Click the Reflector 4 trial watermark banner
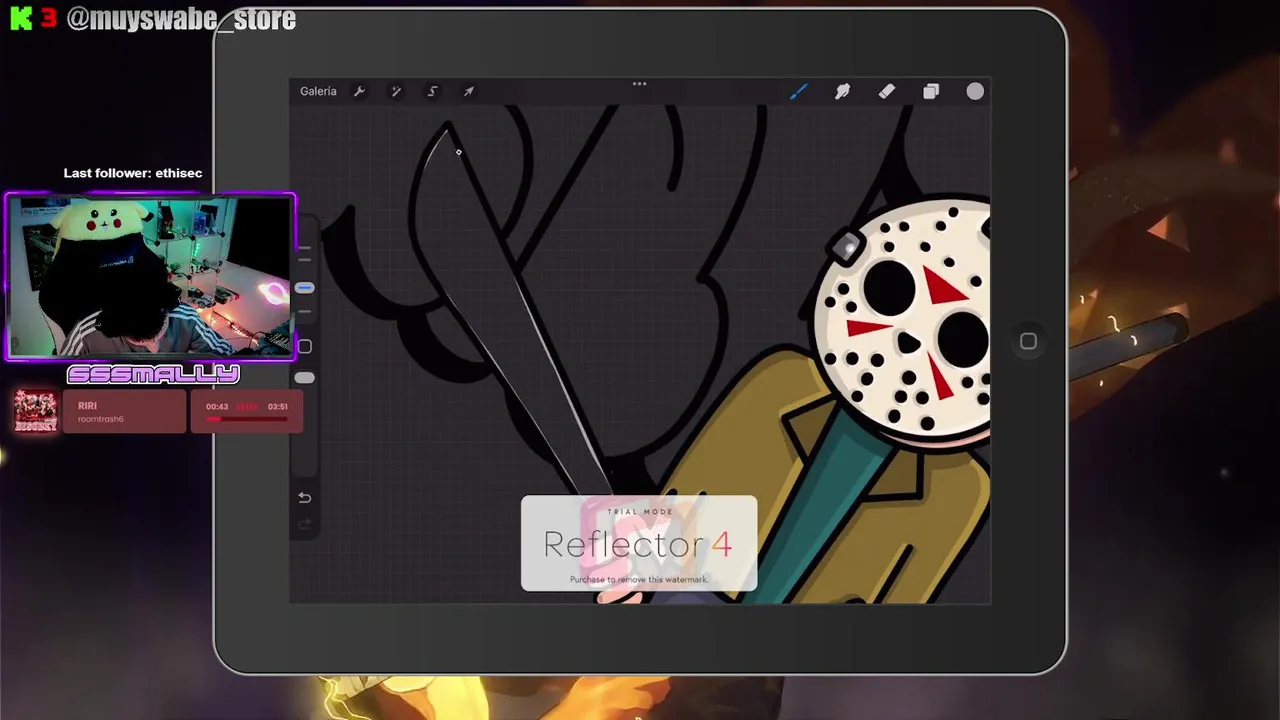The height and width of the screenshot is (720, 1280). [x=639, y=543]
